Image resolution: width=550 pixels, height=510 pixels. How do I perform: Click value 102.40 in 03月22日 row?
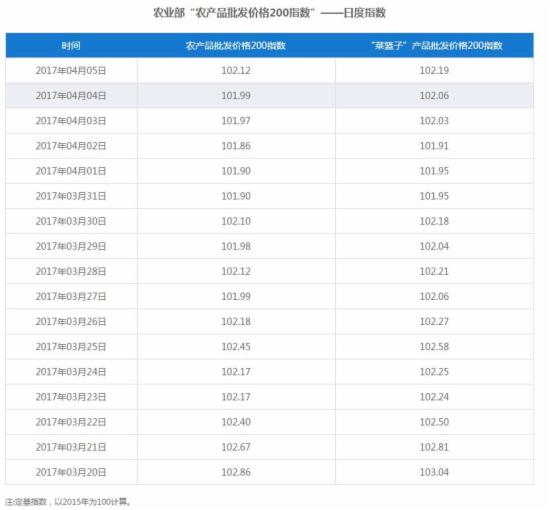pyautogui.click(x=236, y=422)
